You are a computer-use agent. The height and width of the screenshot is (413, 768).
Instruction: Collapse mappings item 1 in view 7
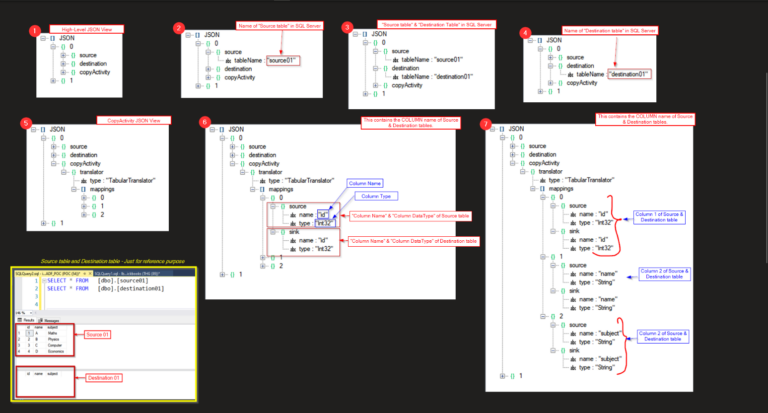click(x=543, y=257)
